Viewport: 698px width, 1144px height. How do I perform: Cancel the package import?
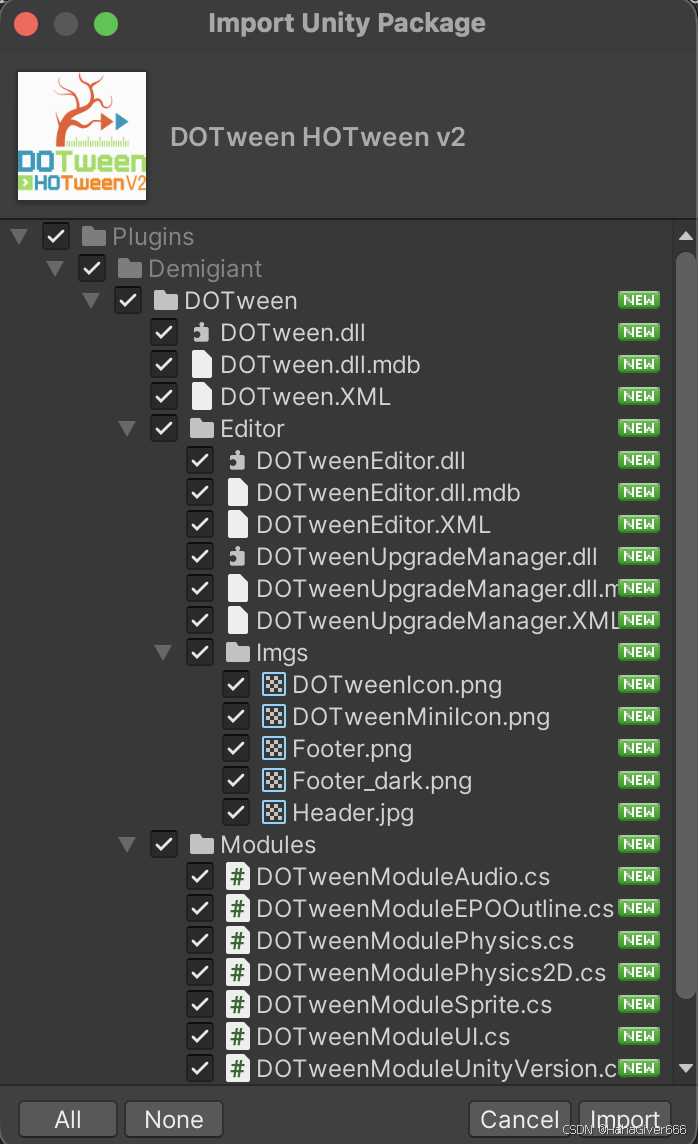(519, 1119)
